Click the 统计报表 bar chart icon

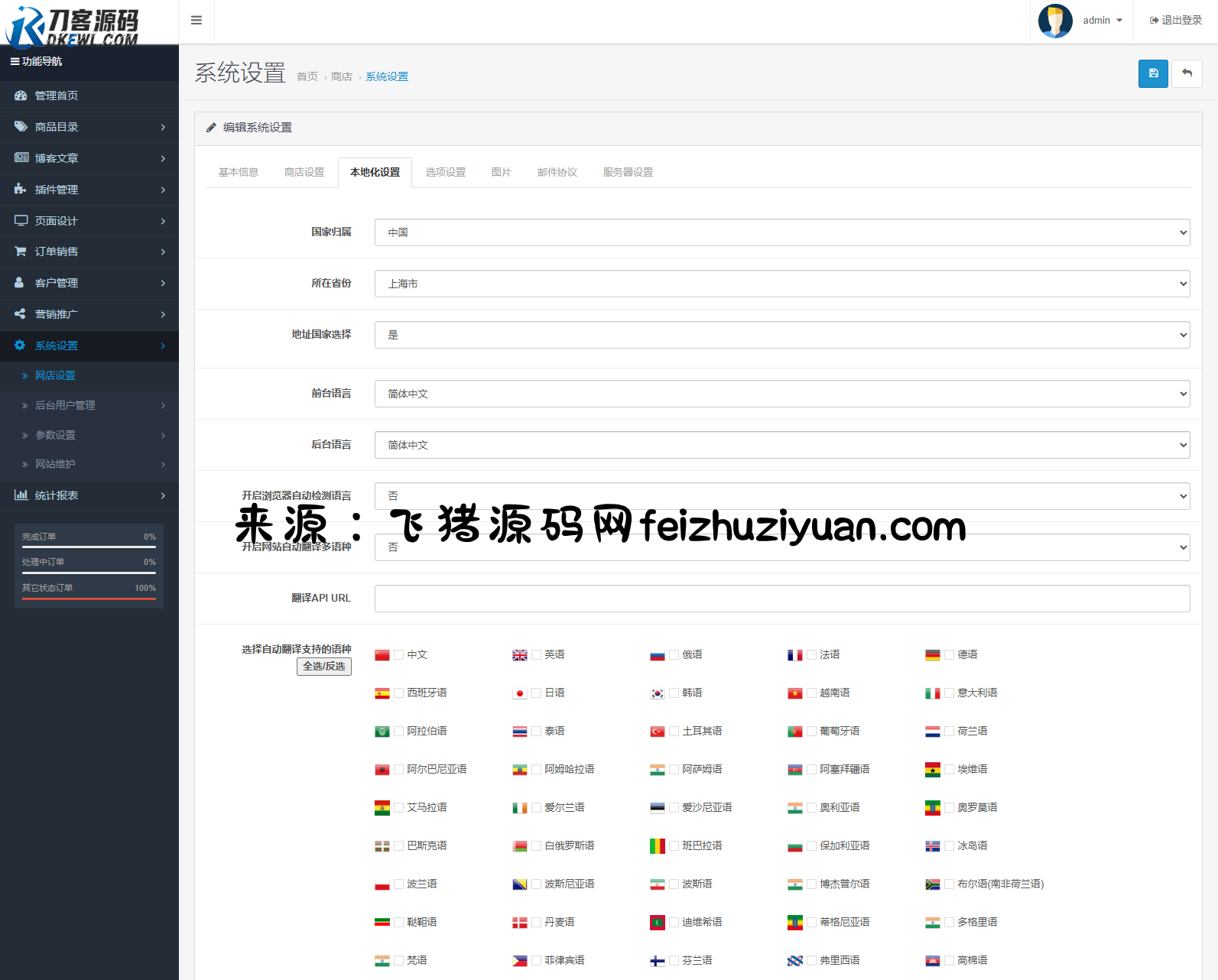(21, 495)
